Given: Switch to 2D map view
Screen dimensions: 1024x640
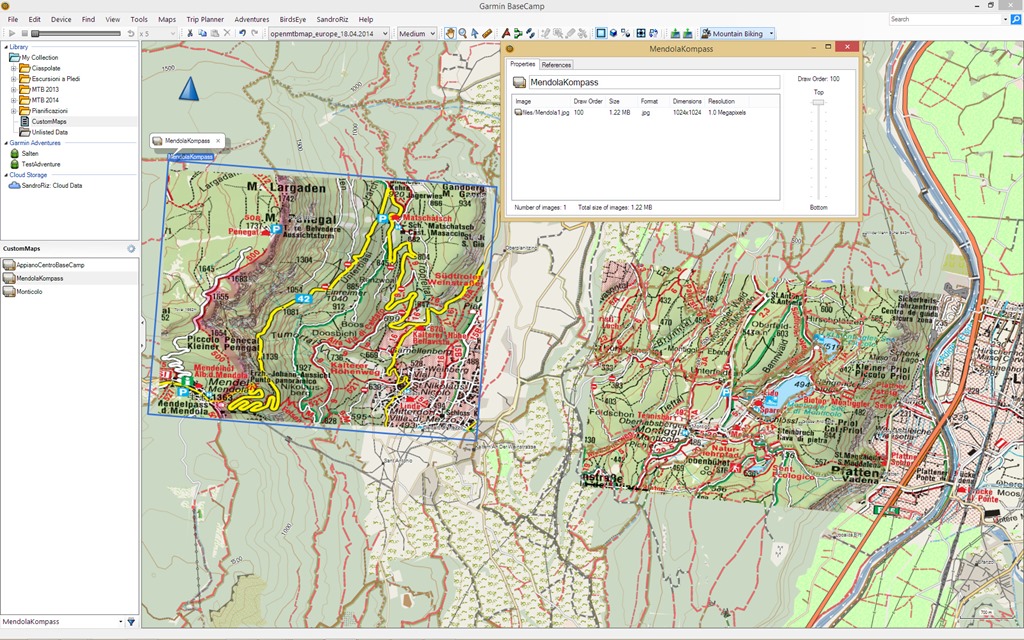Looking at the screenshot, I should click(x=601, y=33).
